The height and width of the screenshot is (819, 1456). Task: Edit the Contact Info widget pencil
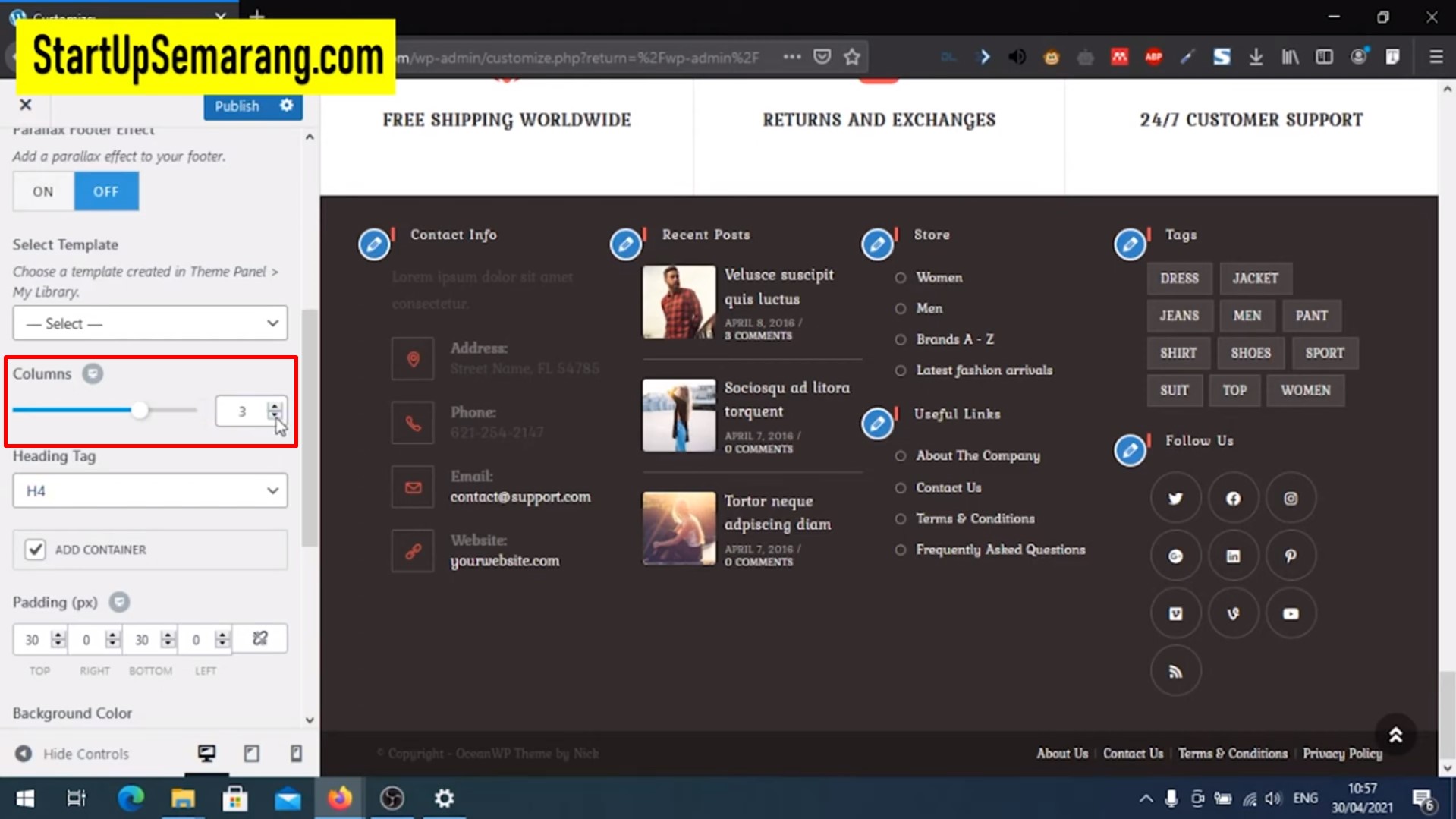[374, 244]
